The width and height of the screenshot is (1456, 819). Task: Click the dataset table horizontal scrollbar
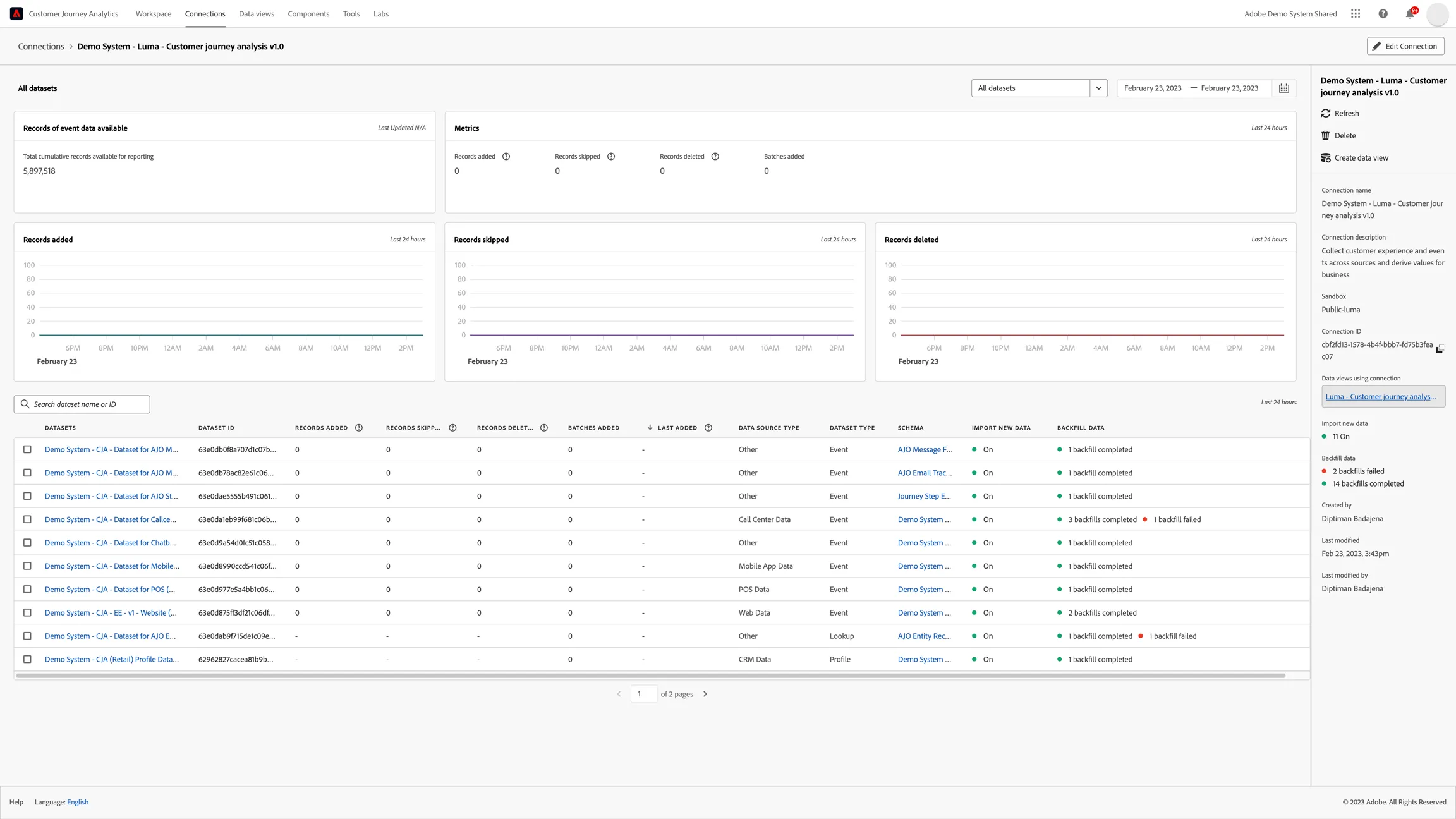click(651, 676)
